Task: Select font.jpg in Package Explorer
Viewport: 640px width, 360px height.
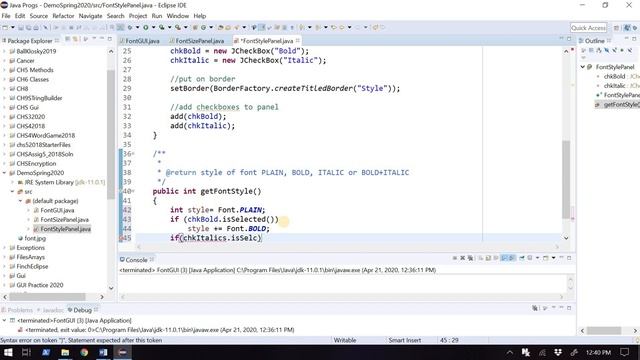Action: 35,238
